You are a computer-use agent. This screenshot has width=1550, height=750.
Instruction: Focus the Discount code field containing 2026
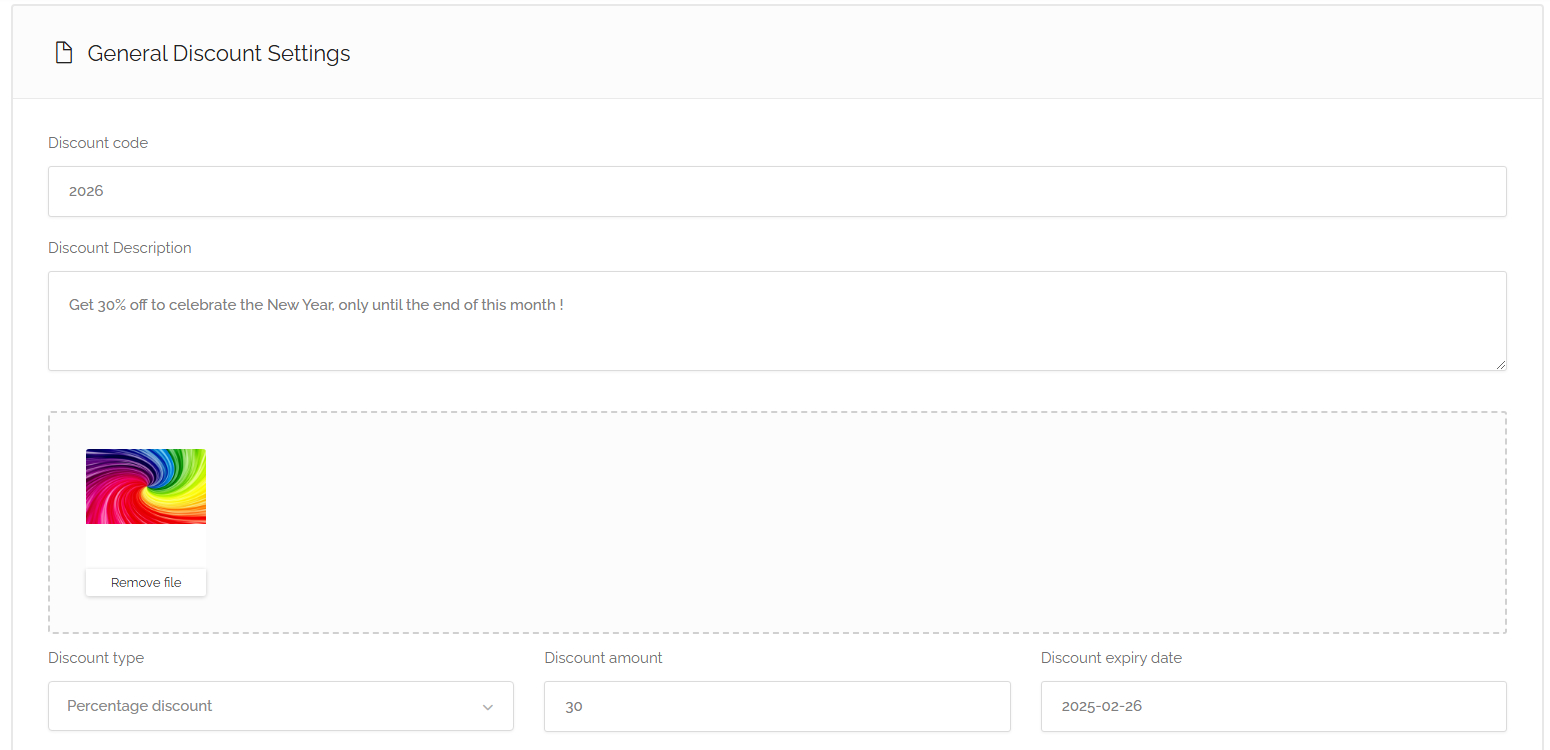[777, 191]
